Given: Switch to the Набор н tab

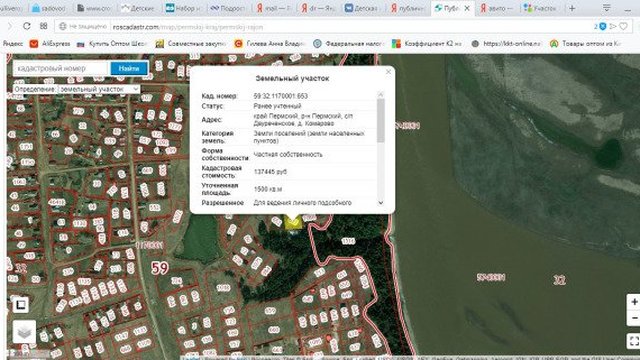Looking at the screenshot, I should coord(183,8).
